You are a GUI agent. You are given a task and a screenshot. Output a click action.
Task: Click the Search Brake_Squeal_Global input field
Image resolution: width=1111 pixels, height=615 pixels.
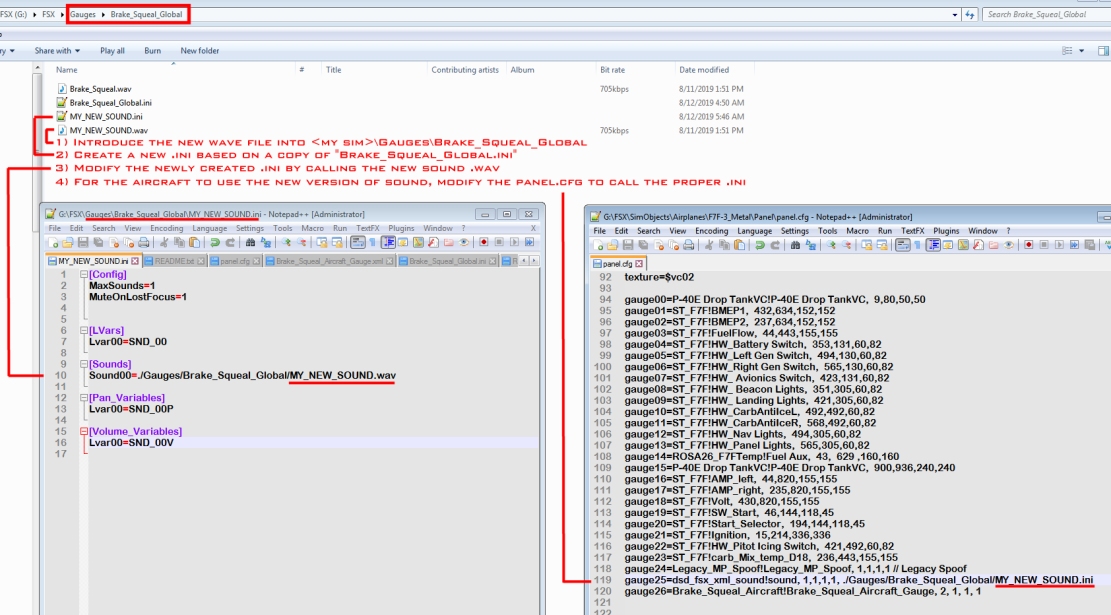click(x=1046, y=14)
